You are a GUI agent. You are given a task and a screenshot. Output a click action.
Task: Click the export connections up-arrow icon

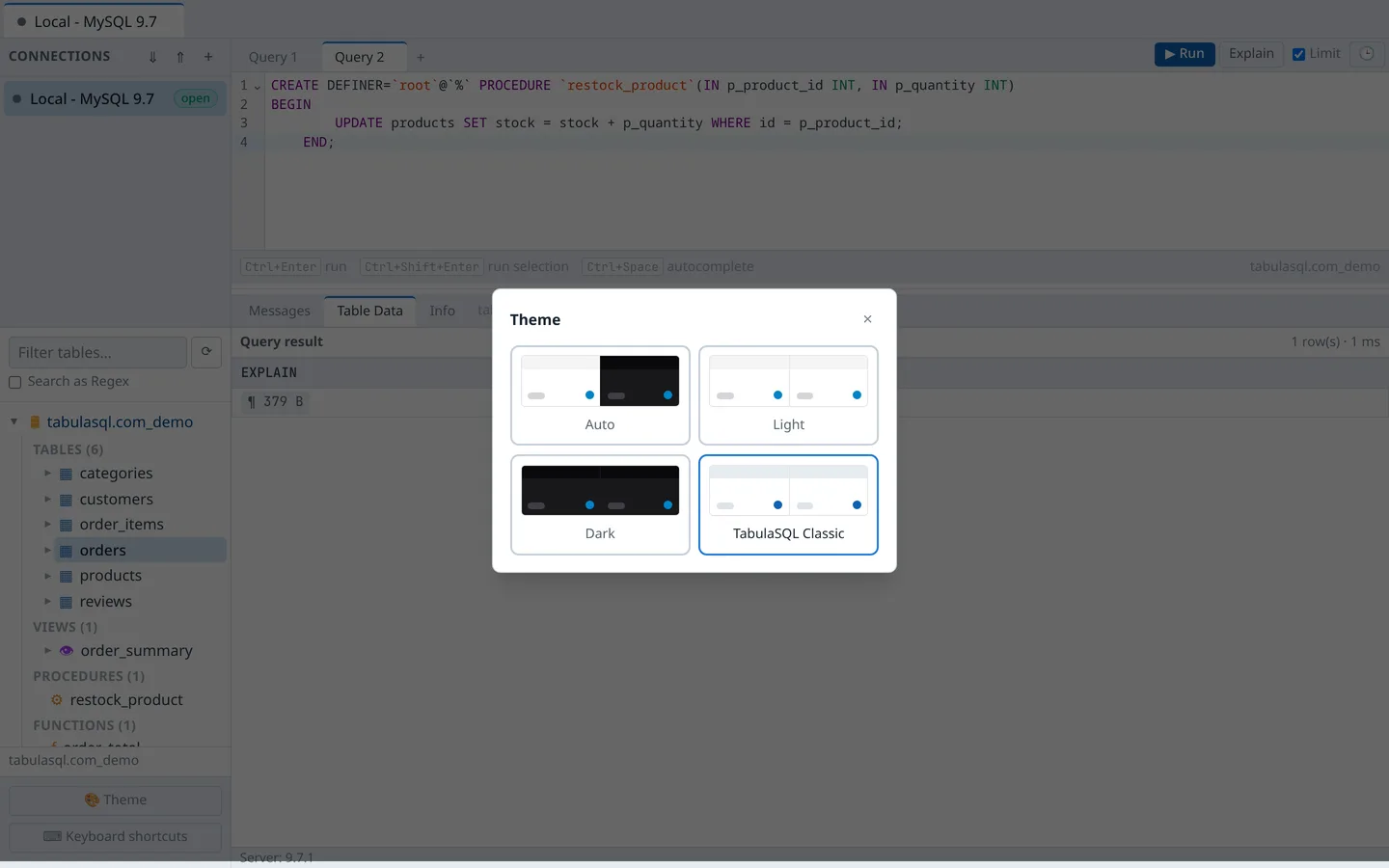[180, 57]
